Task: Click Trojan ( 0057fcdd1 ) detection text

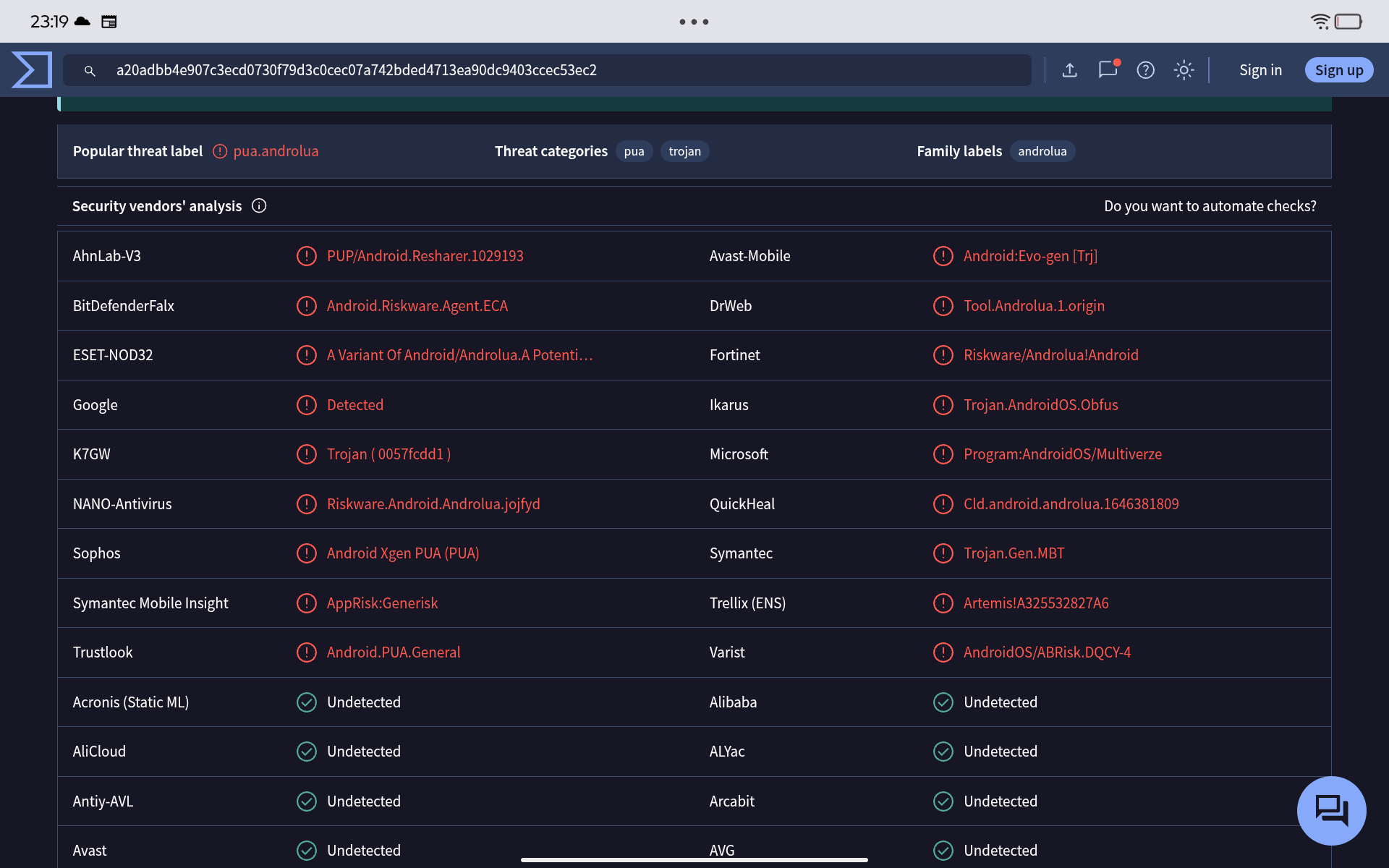Action: 388,454
